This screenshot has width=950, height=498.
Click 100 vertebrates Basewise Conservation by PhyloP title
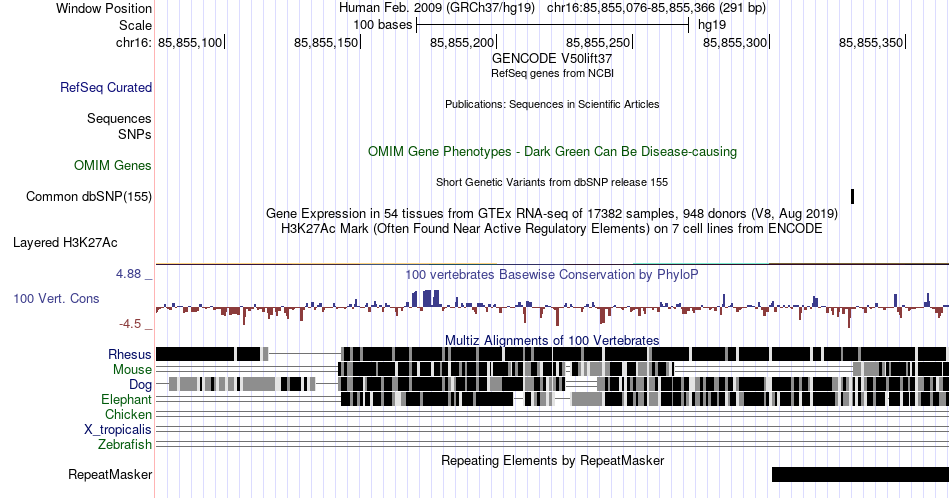point(552,274)
